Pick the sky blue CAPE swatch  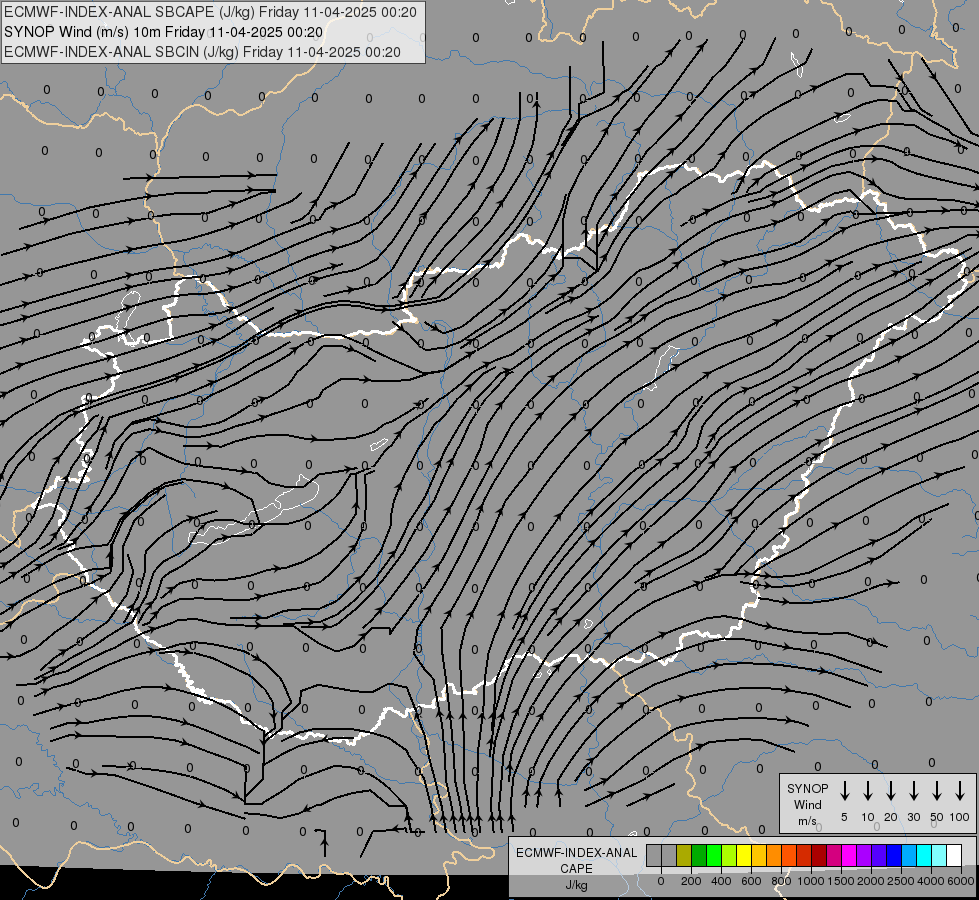(909, 855)
